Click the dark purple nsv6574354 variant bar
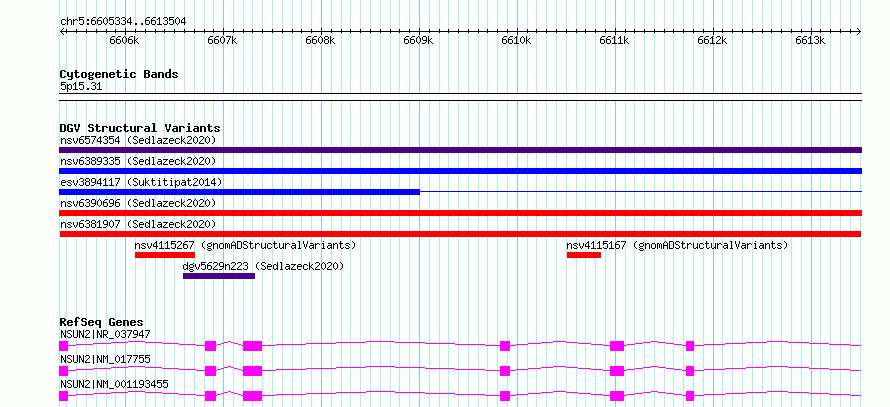The image size is (890, 407). [460, 150]
